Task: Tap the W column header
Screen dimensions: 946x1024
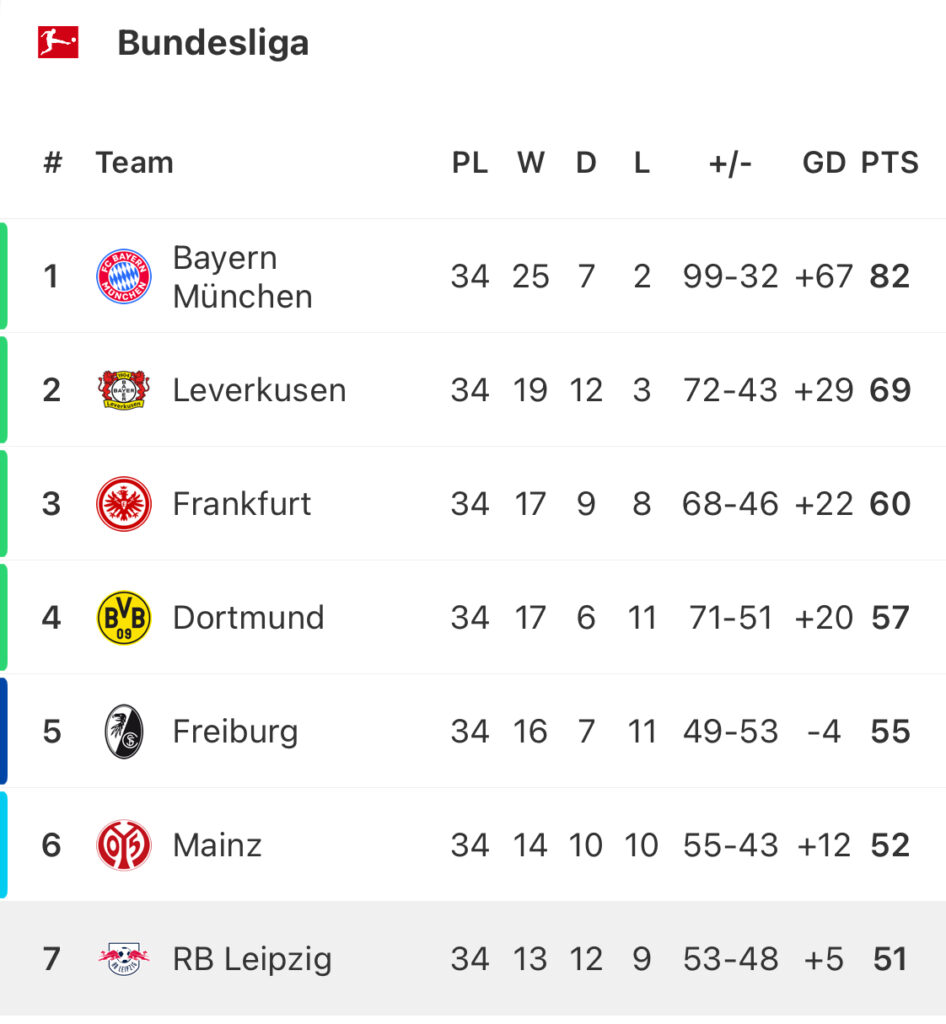Action: pos(531,163)
